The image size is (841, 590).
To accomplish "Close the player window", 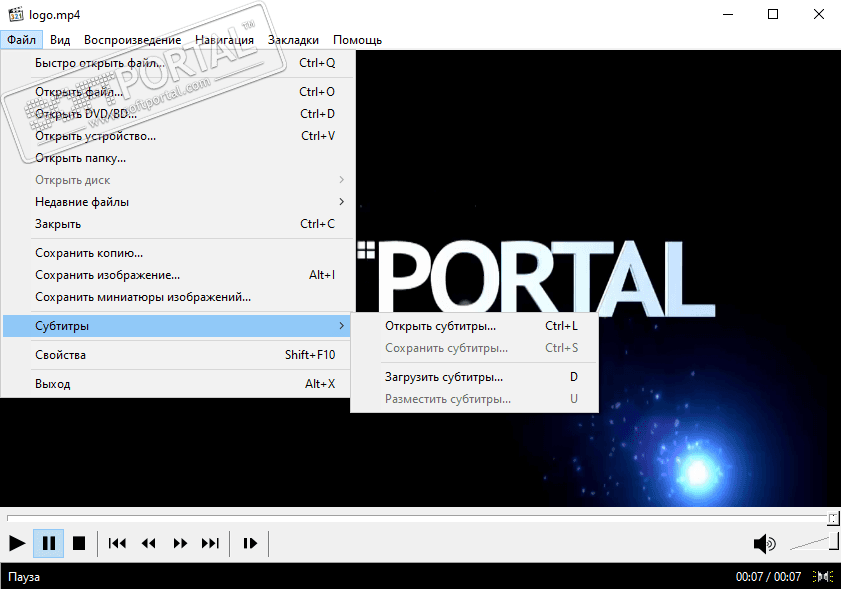I will click(x=818, y=14).
